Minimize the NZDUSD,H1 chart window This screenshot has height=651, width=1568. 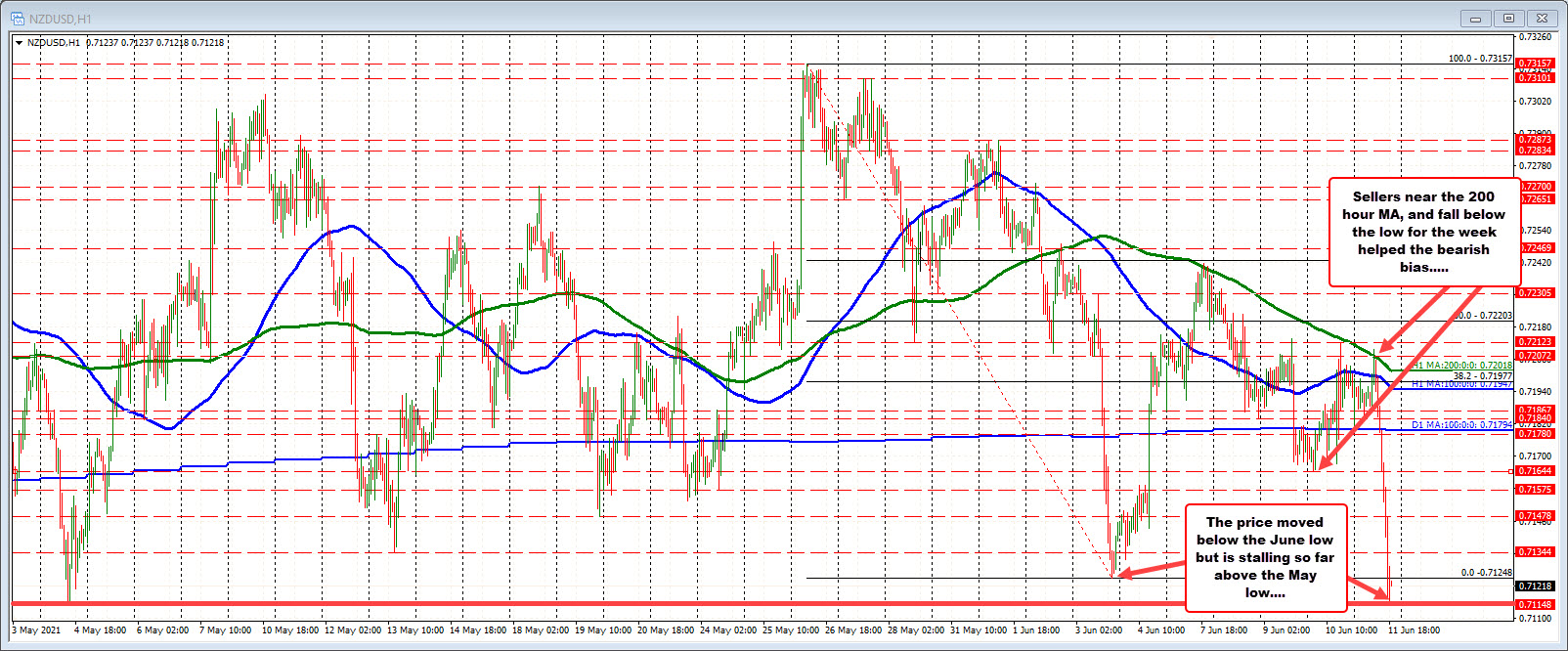[x=1475, y=19]
